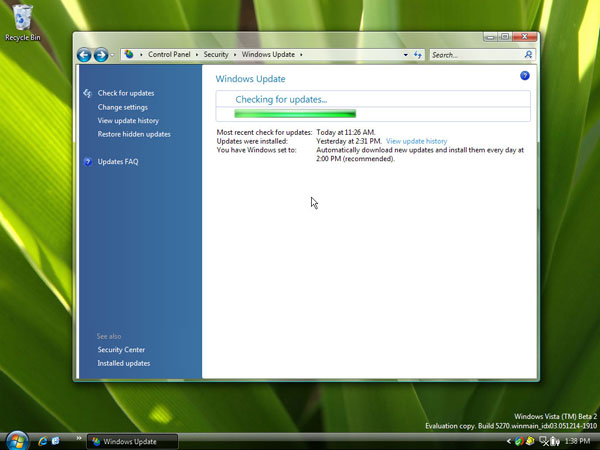Click the Check for updates link

coord(126,93)
